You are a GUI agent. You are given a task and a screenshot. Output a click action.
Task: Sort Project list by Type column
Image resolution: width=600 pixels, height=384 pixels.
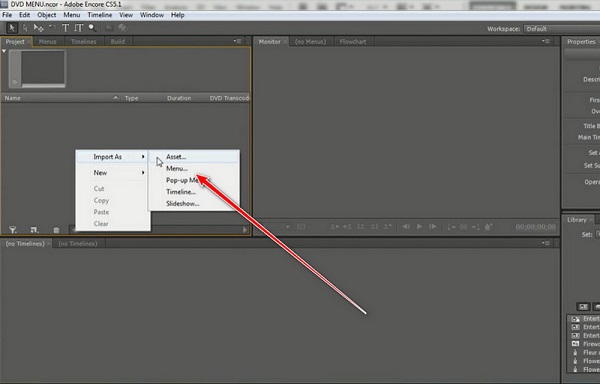pos(142,98)
